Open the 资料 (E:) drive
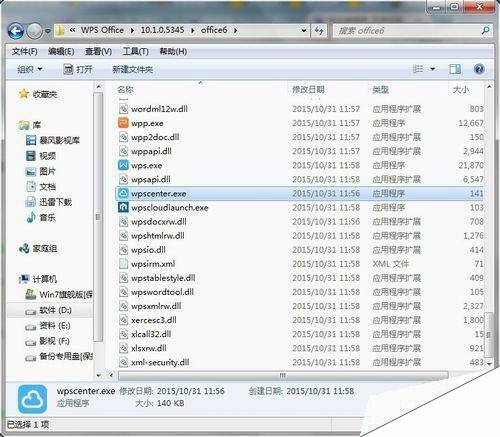 [55, 326]
